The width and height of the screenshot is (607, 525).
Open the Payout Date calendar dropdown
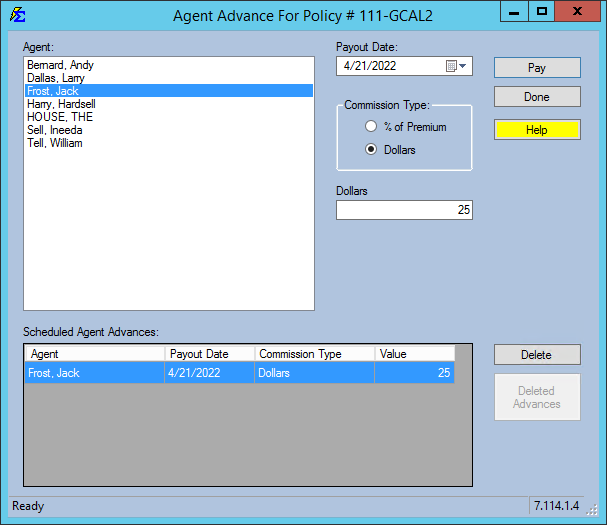456,66
